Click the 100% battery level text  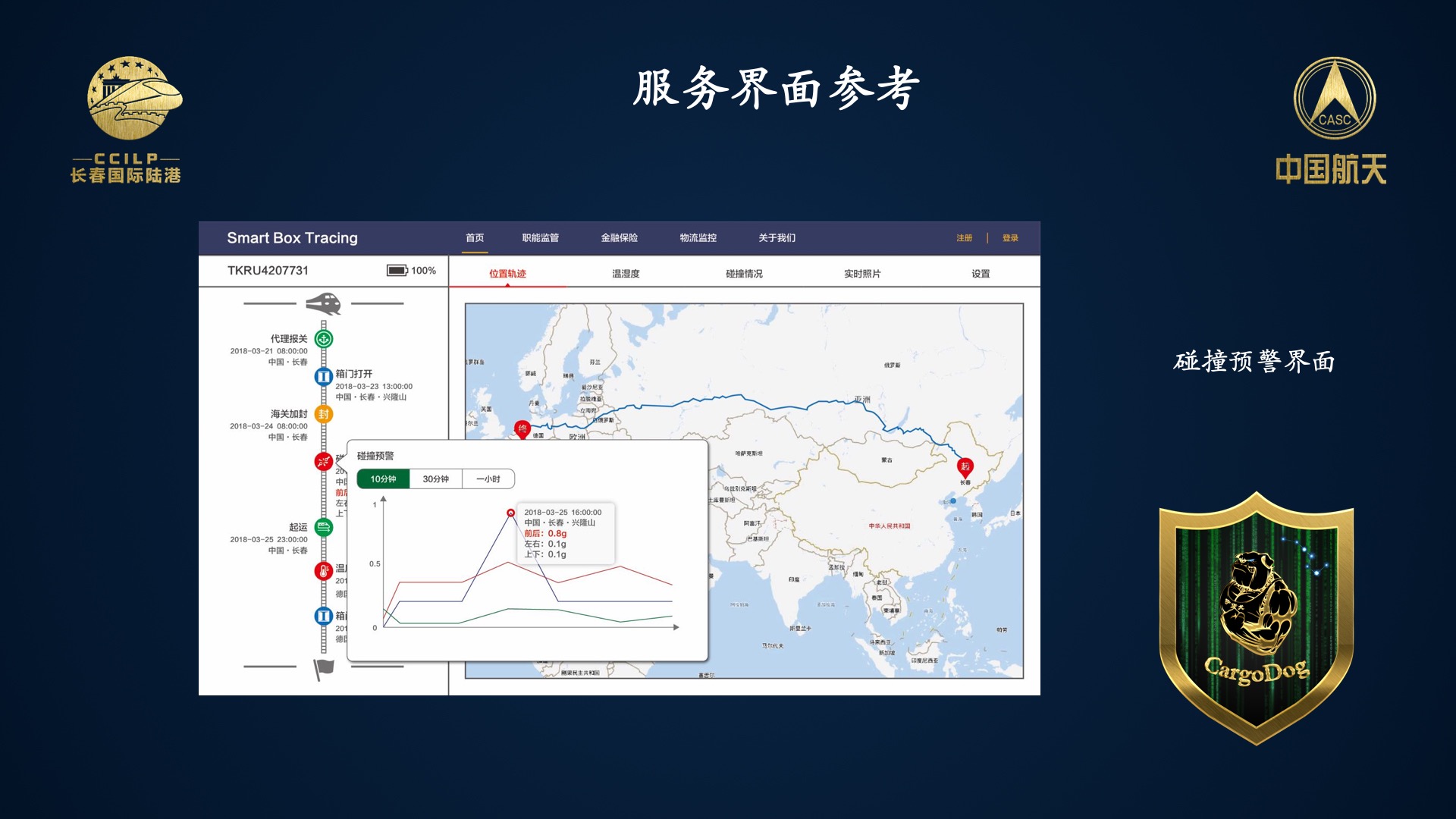(x=423, y=271)
